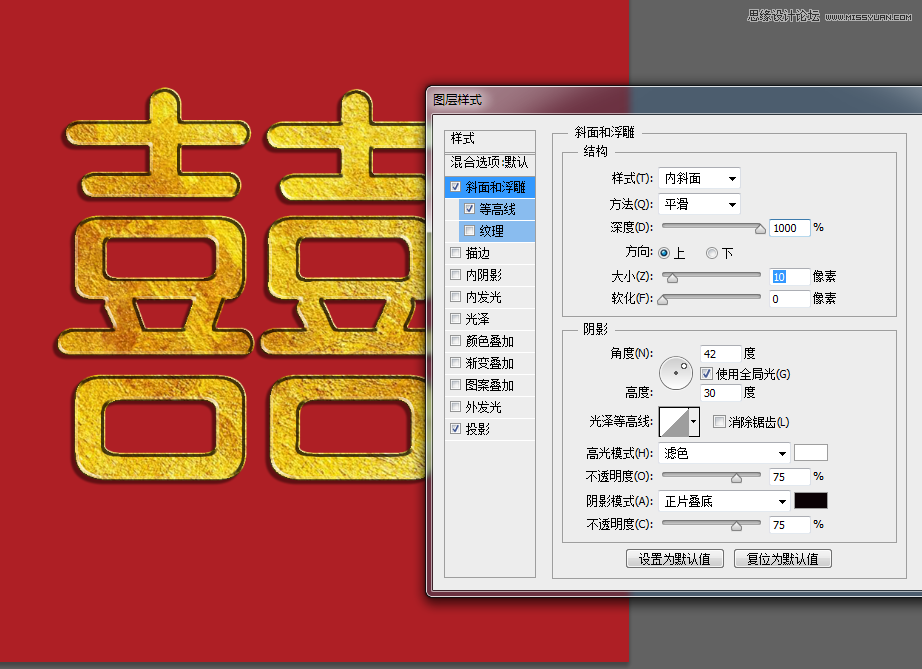
Task: Click 设置为默认值 button
Action: pos(674,558)
